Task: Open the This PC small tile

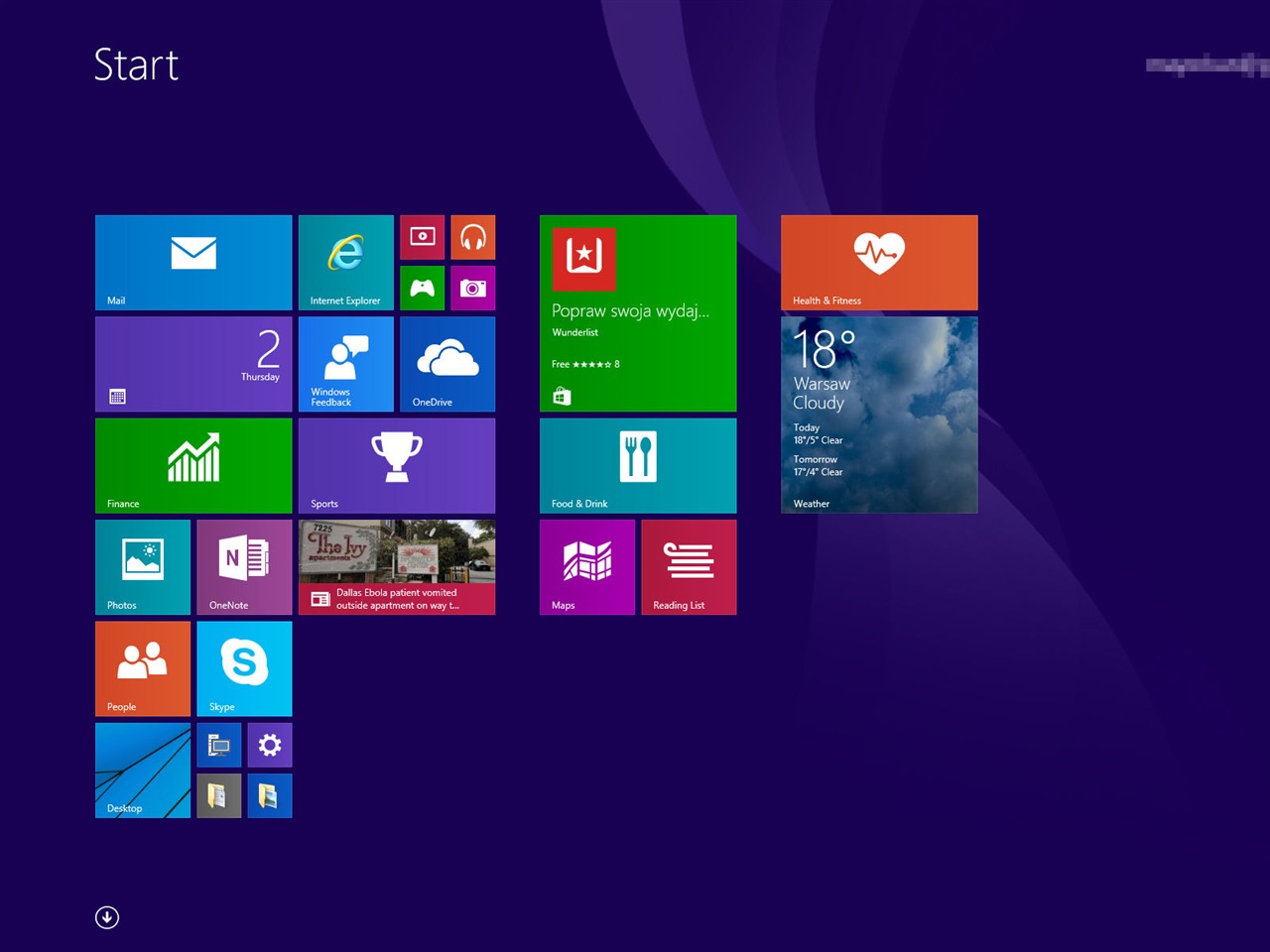Action: pyautogui.click(x=219, y=745)
